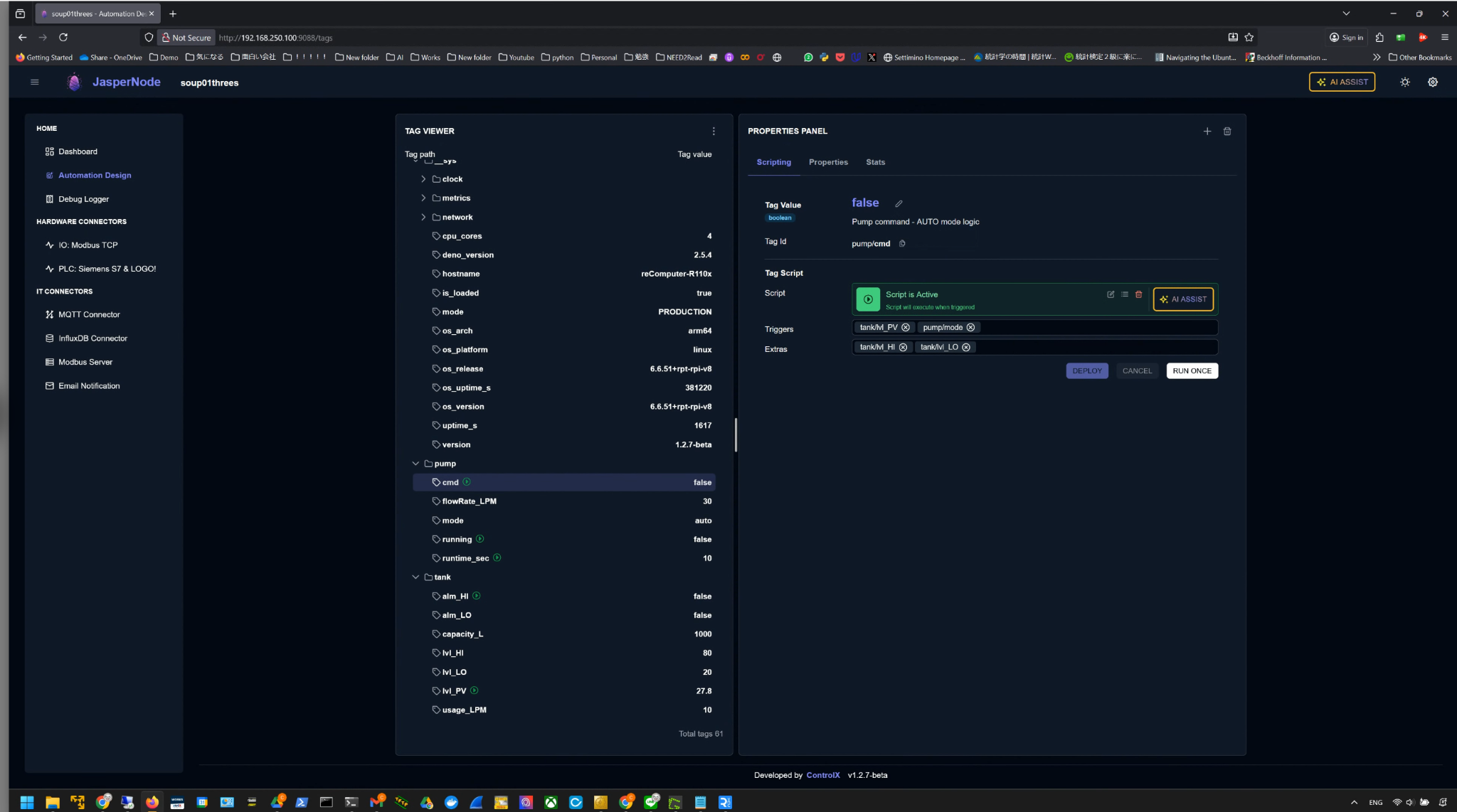Switch to the Properties tab
The image size is (1457, 812).
click(x=828, y=163)
